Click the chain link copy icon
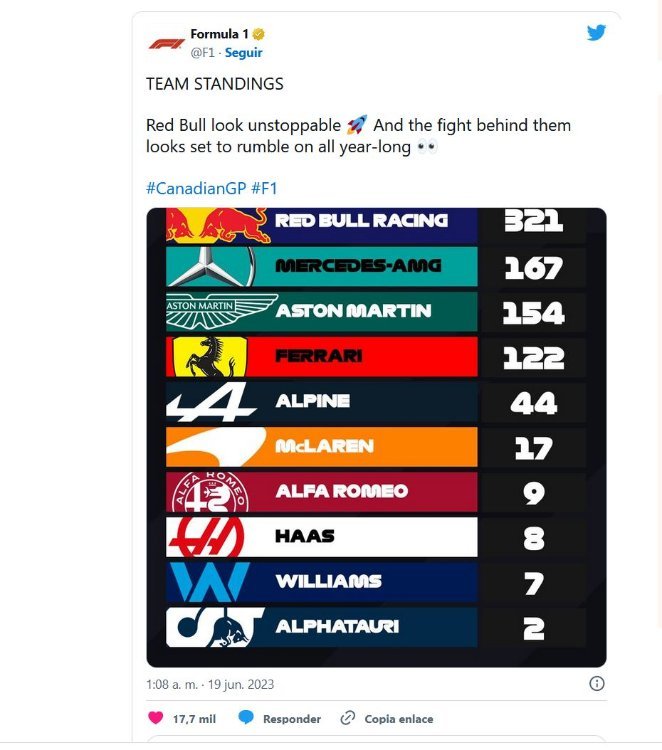 coord(347,718)
